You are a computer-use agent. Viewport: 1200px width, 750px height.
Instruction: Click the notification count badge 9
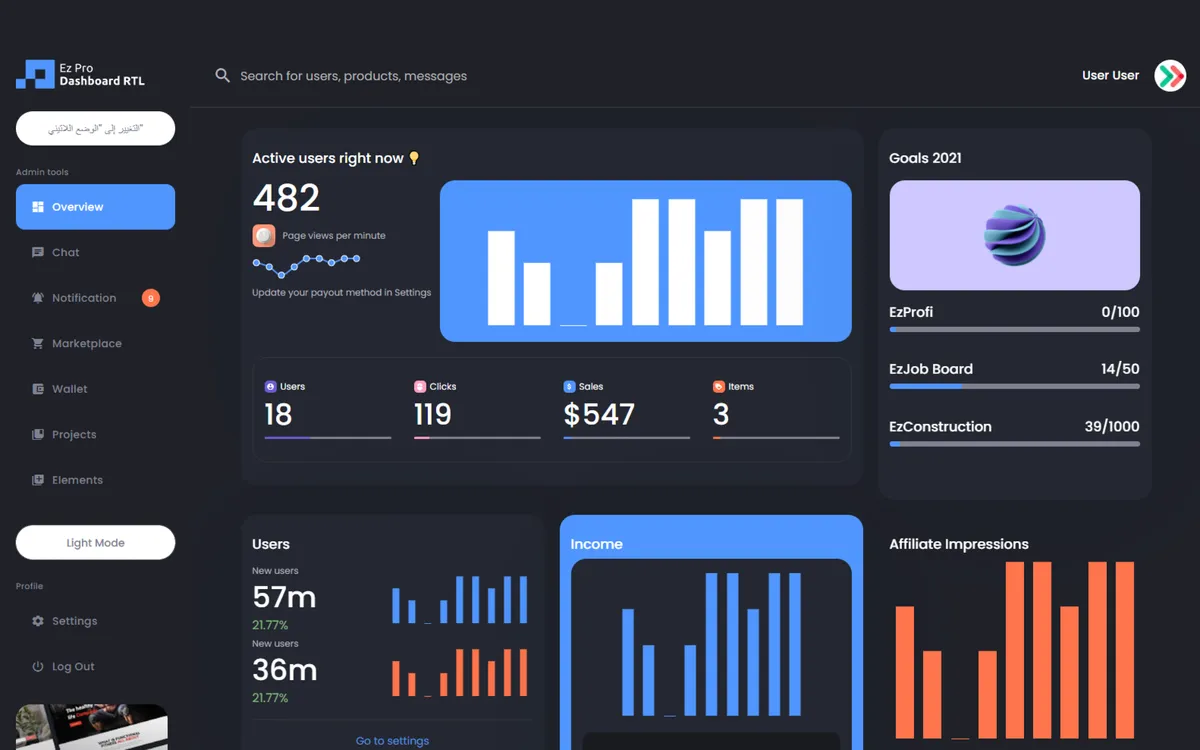point(151,298)
